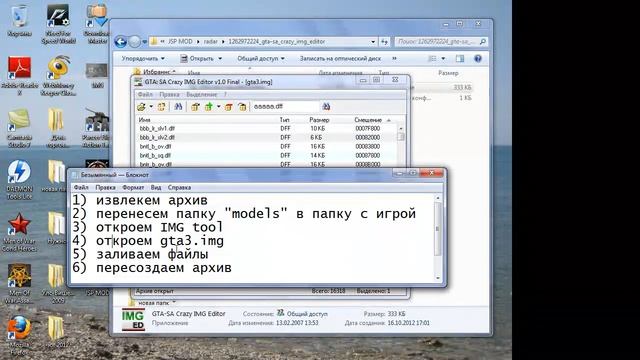
Task: Click the Explorer back arrow button
Action: point(120,42)
